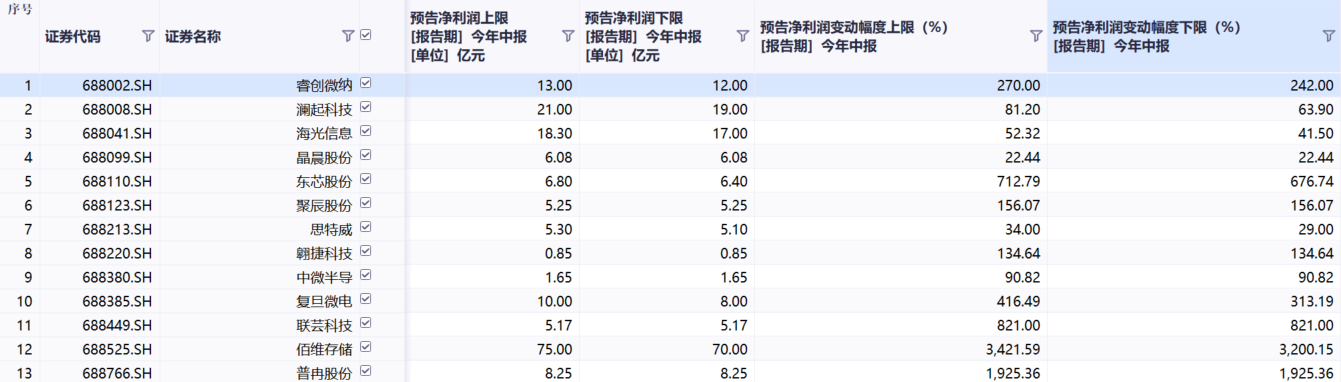Toggle checkbox for 翱捷科技 row
1341x382 pixels.
365,252
